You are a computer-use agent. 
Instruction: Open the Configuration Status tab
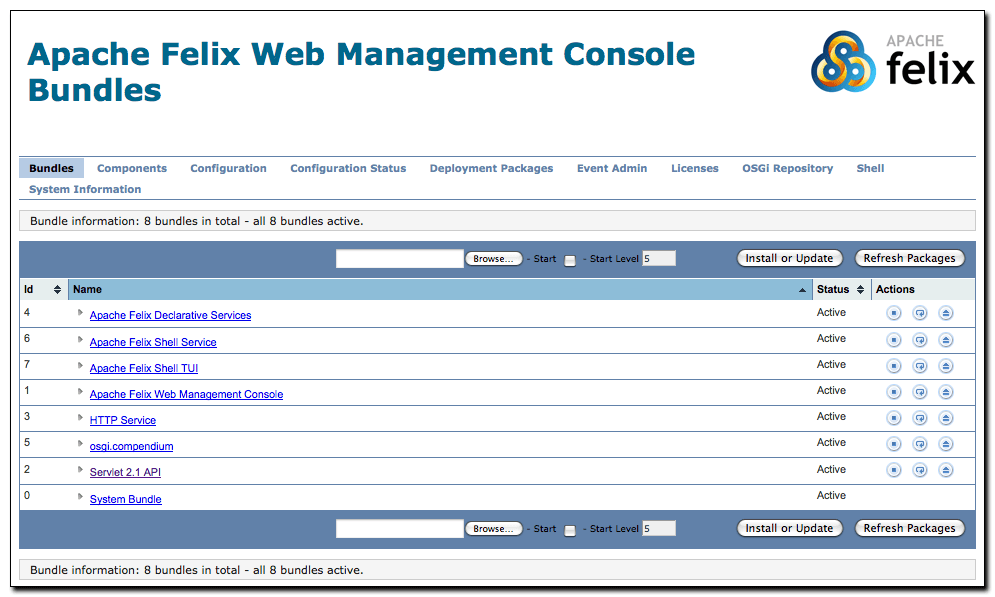coord(348,168)
